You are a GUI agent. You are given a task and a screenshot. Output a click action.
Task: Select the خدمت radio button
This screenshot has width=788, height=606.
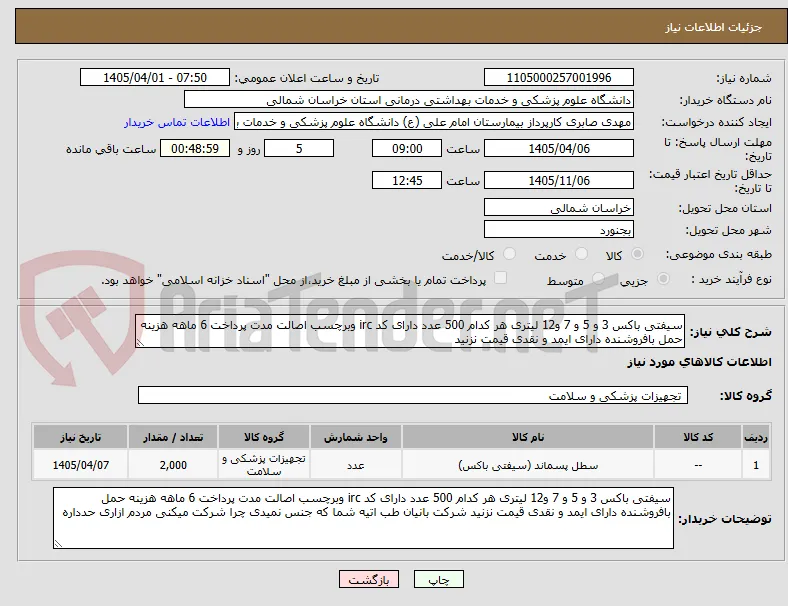coord(581,254)
